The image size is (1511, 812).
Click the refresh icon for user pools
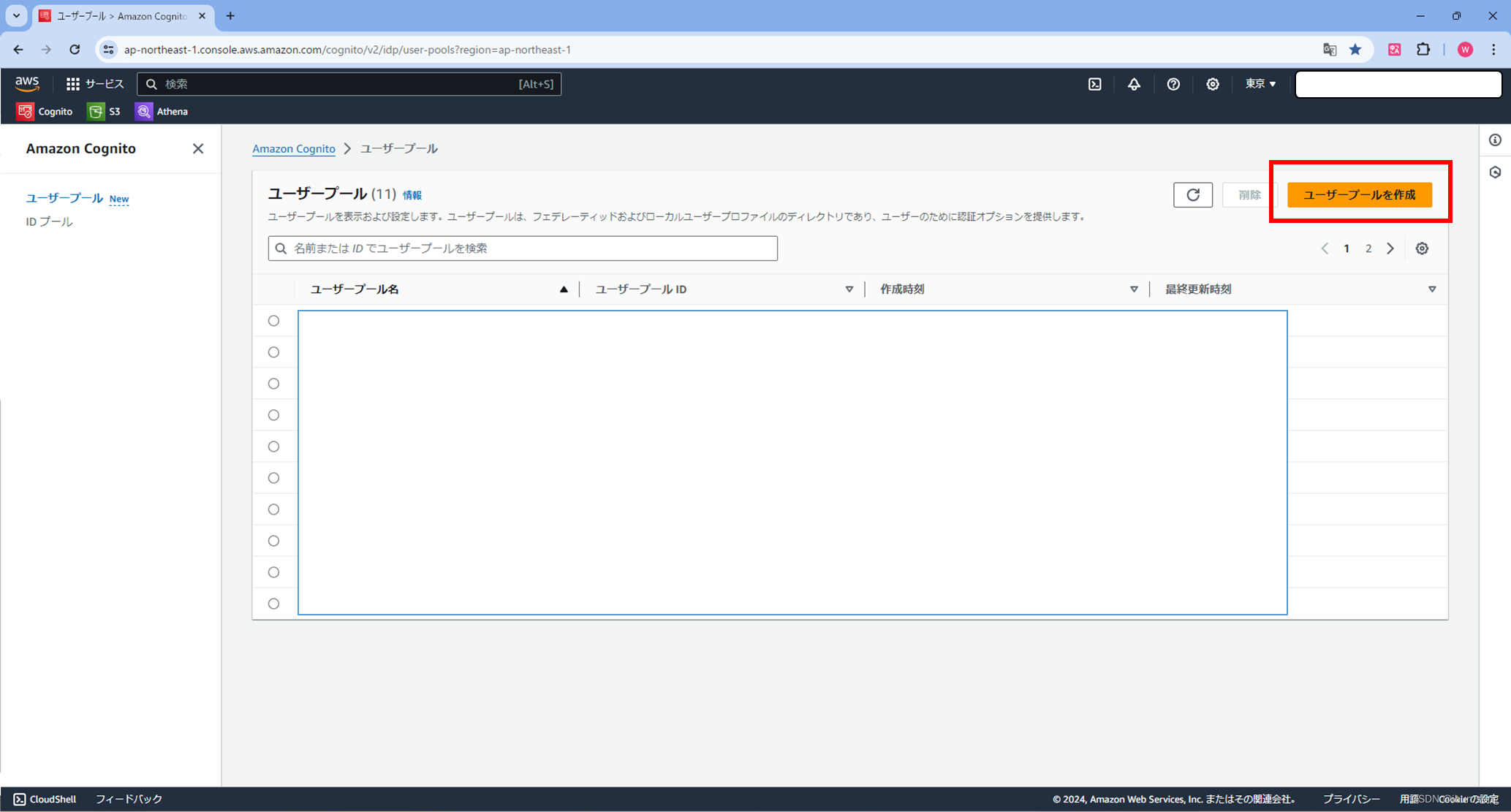point(1192,195)
